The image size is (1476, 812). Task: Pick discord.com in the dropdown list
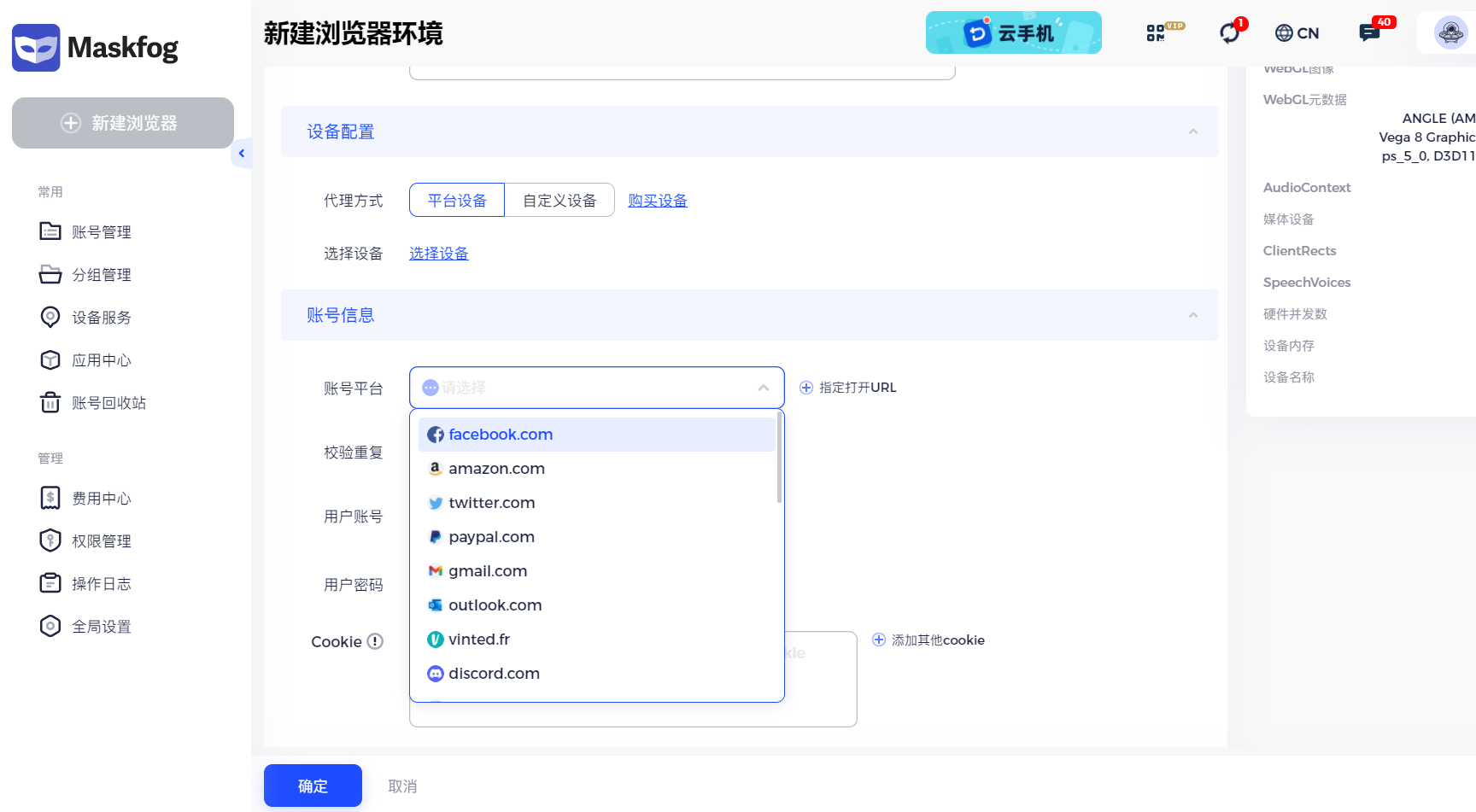coord(494,674)
